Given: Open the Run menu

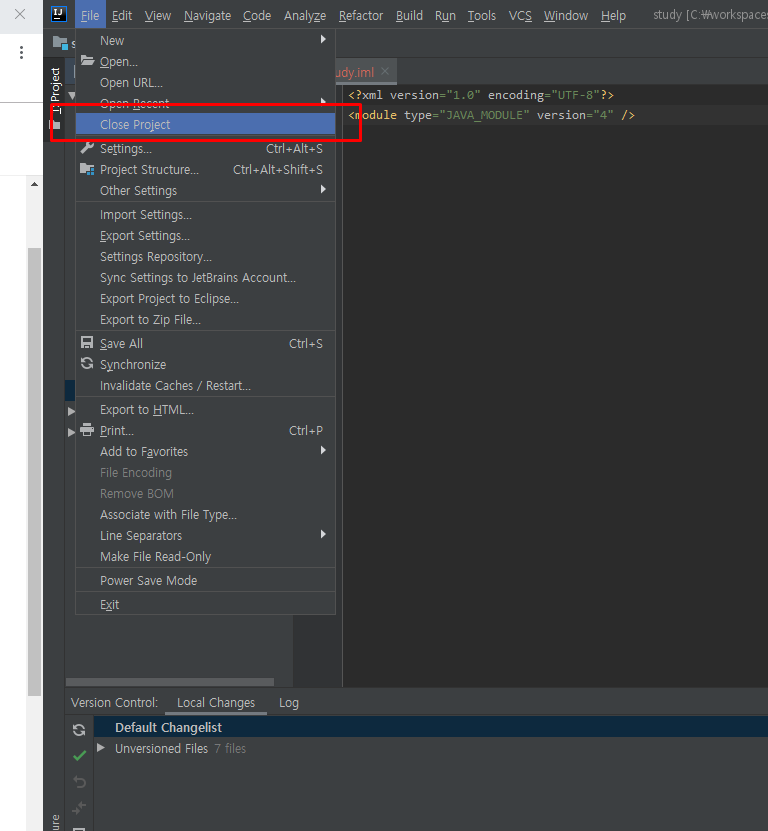Looking at the screenshot, I should (x=445, y=15).
